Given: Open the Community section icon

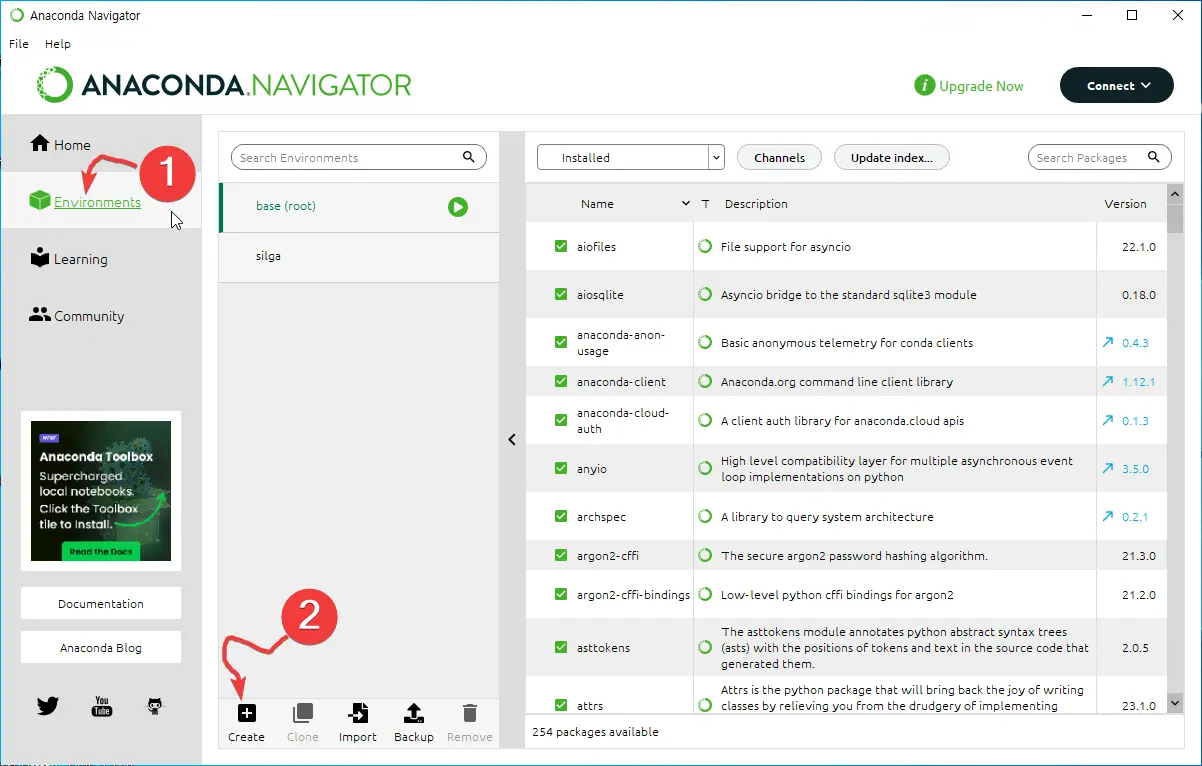Looking at the screenshot, I should (x=41, y=315).
